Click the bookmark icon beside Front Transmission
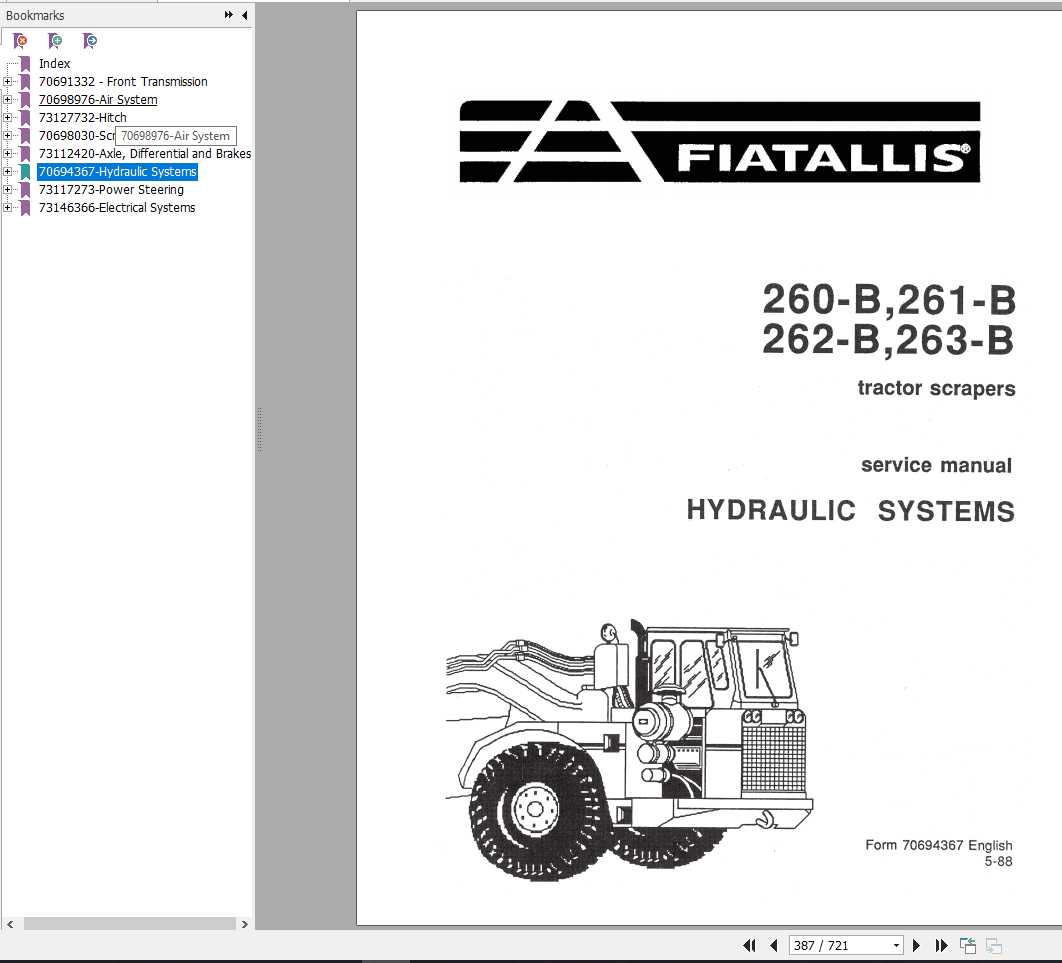The image size is (1062, 963). pyautogui.click(x=25, y=82)
